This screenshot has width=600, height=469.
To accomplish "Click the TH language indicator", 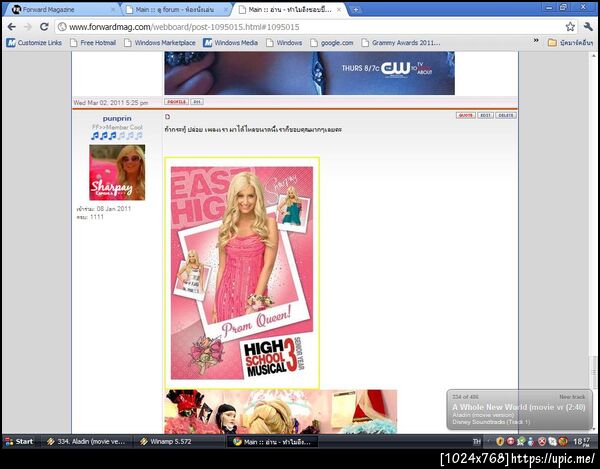I will pyautogui.click(x=476, y=442).
